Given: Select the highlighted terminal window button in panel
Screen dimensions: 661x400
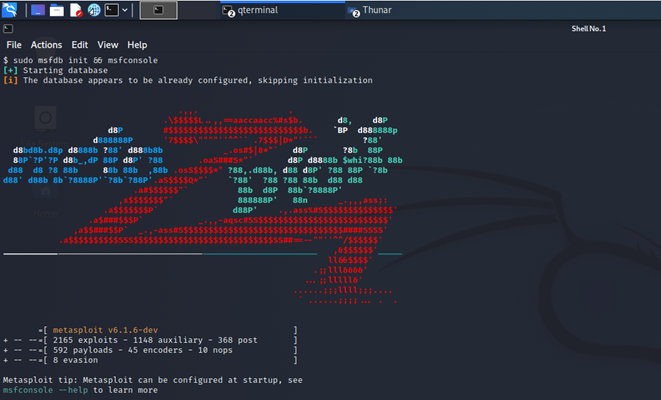Looking at the screenshot, I should (x=159, y=10).
